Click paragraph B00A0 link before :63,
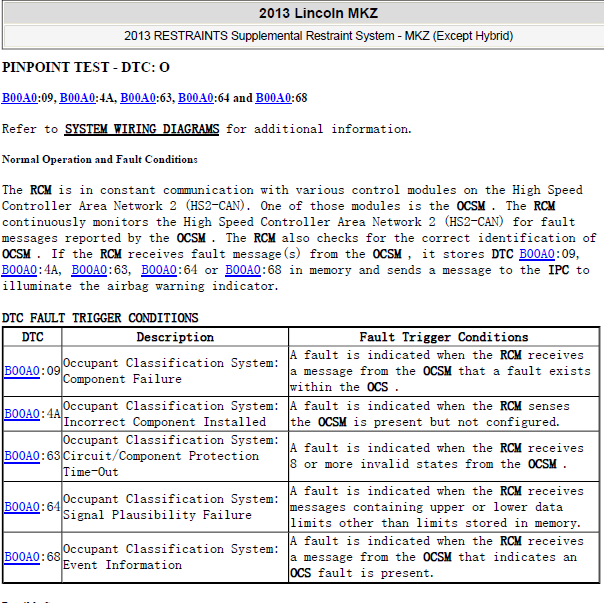Screen dimensions: 604x603 89,270
